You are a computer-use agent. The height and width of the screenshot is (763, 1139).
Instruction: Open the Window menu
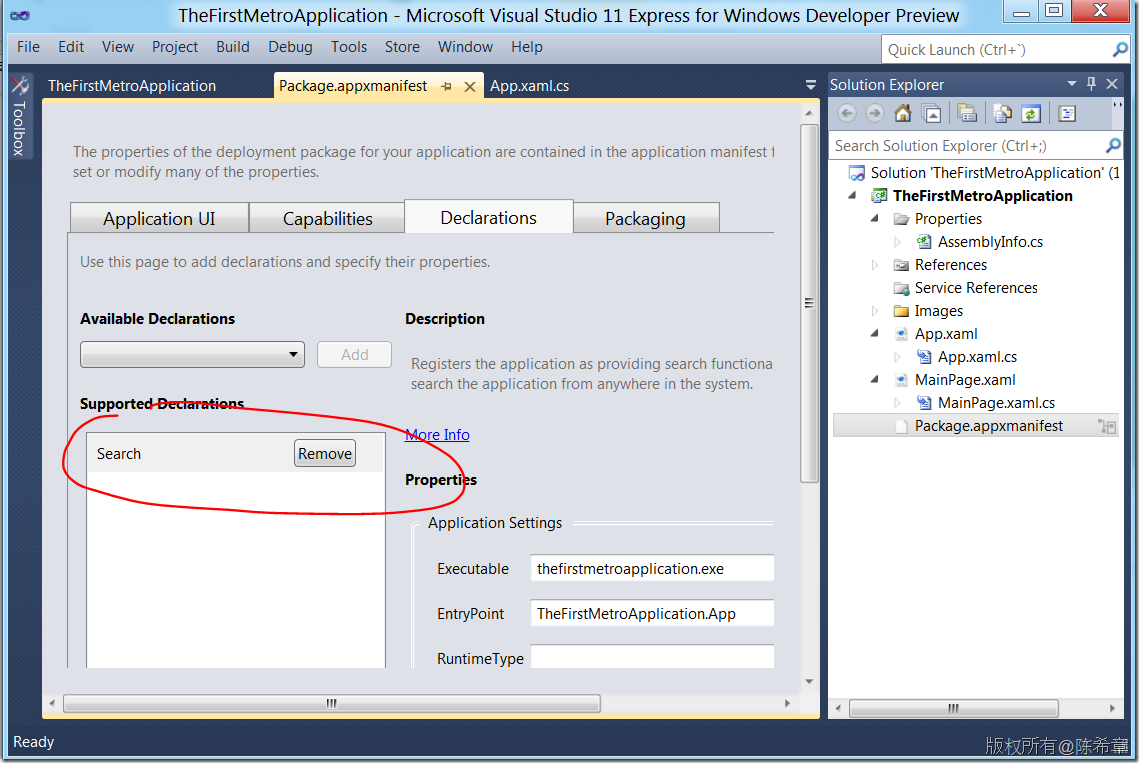[465, 47]
